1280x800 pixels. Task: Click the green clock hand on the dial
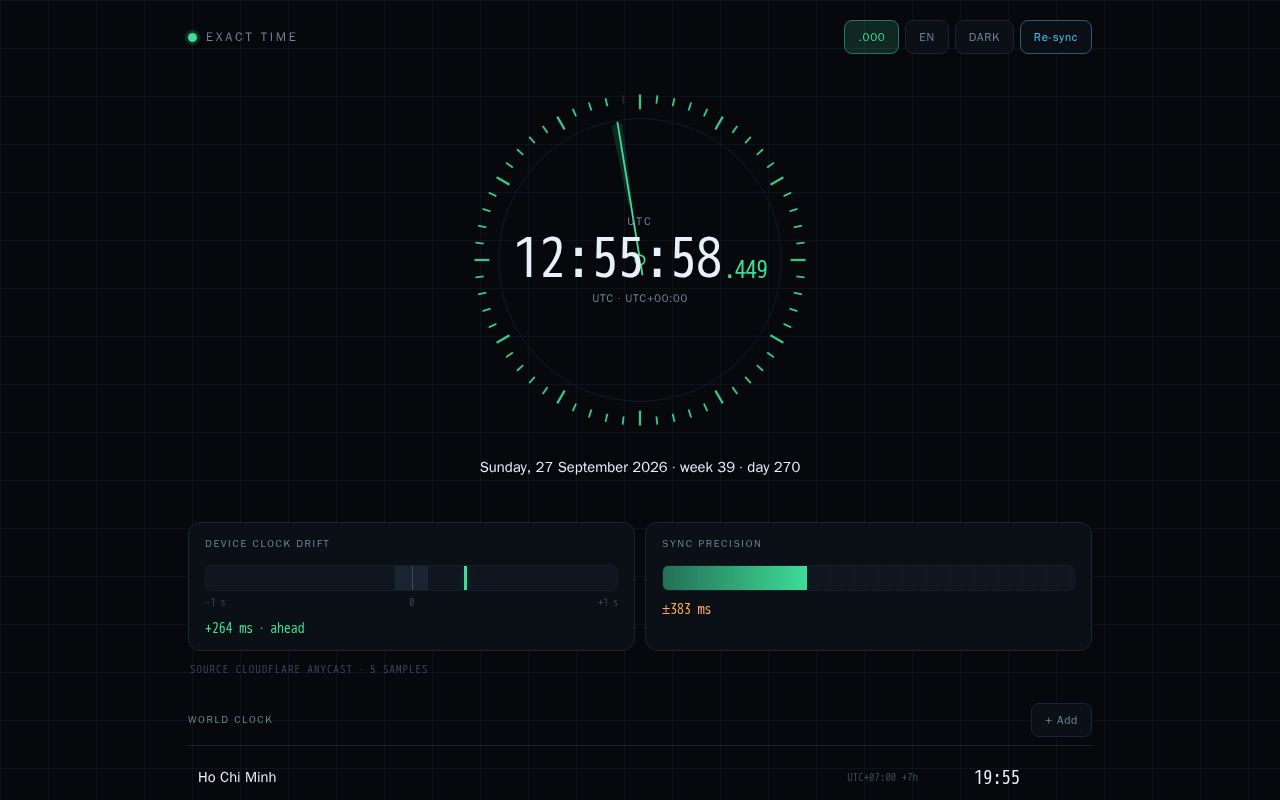click(628, 190)
